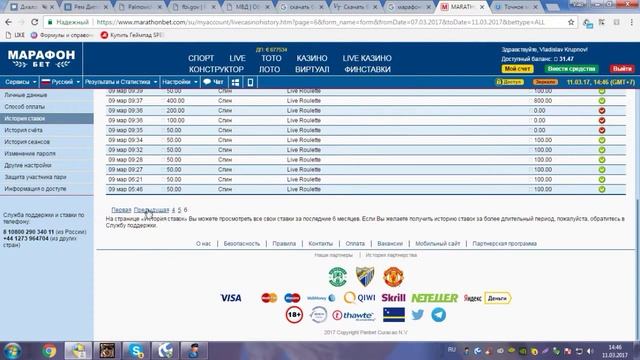The image size is (640, 360).
Task: Open the ФИНСТАВКИ section
Action: click(367, 69)
